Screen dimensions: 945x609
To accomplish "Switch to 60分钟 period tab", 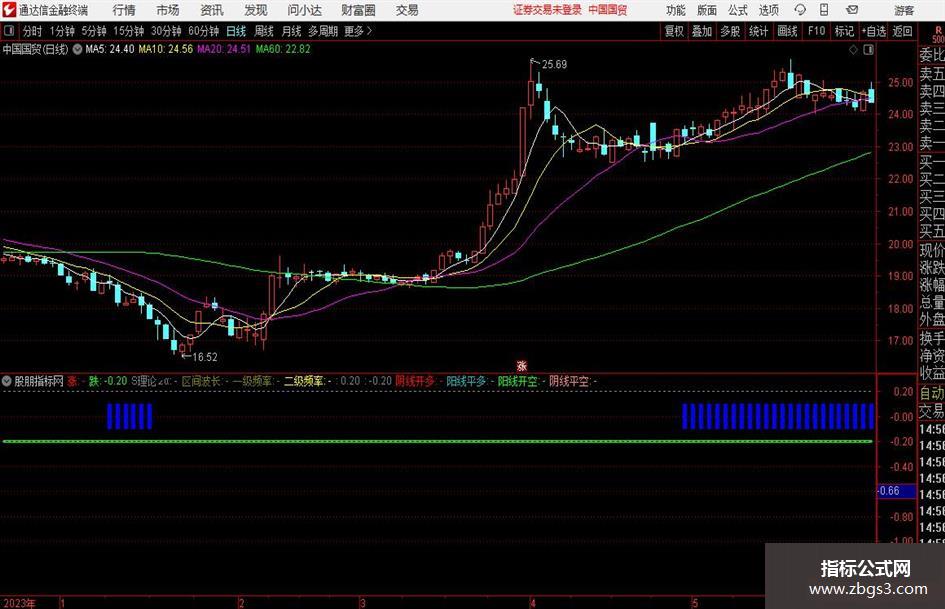I will pos(204,31).
